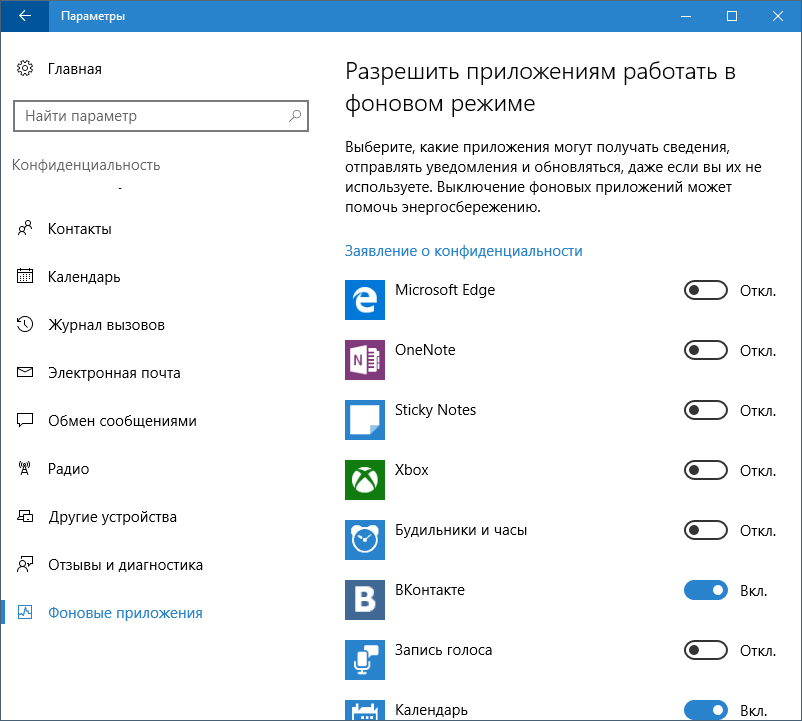Click the Запись голоса label

click(x=443, y=650)
